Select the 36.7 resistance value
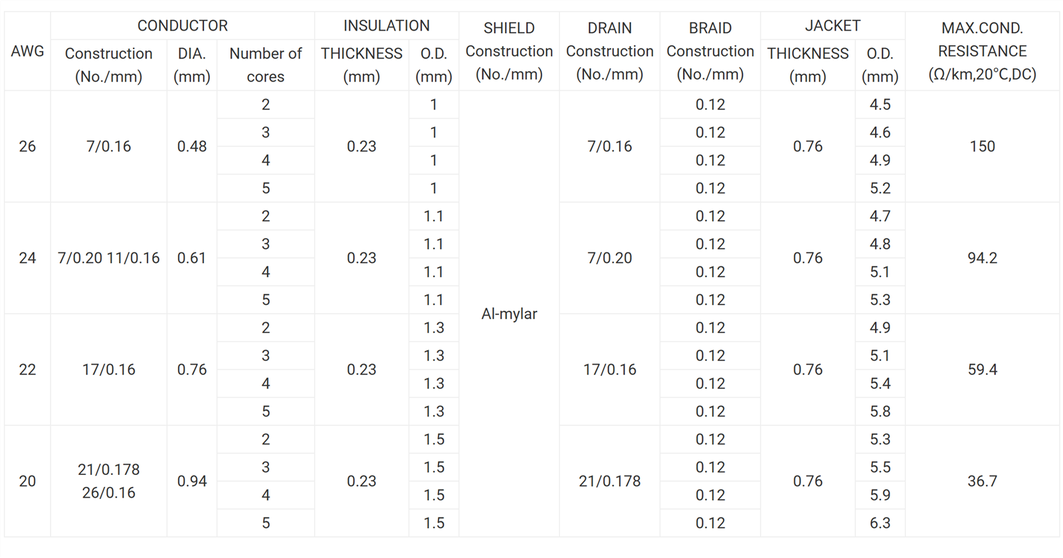1063x558 pixels. [982, 481]
